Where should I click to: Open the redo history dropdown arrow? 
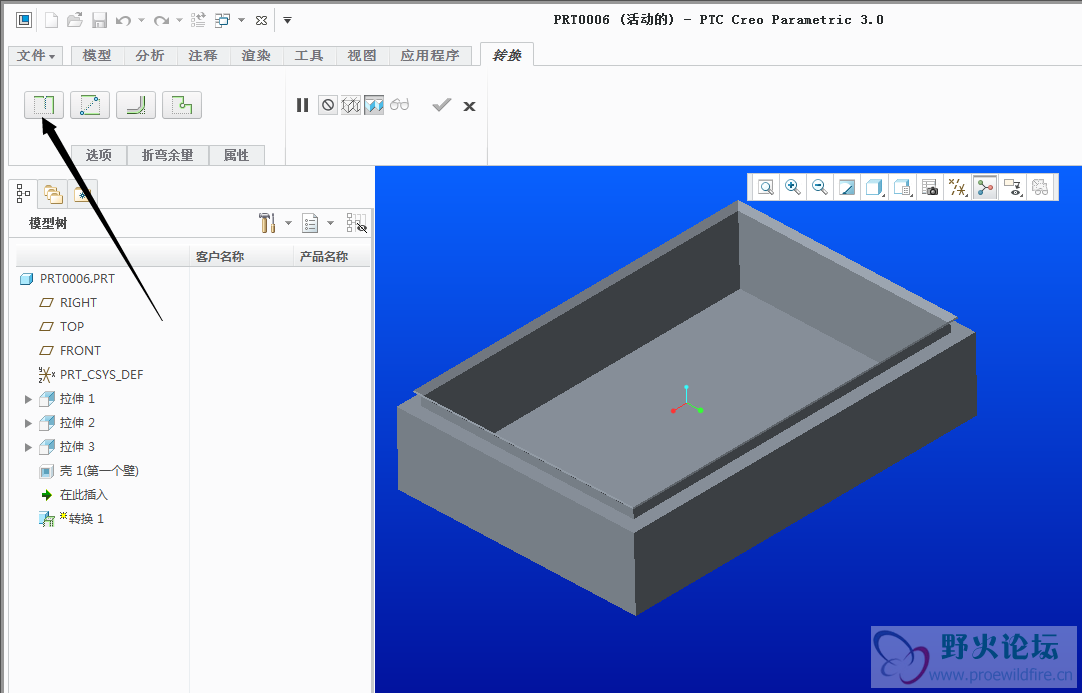179,21
